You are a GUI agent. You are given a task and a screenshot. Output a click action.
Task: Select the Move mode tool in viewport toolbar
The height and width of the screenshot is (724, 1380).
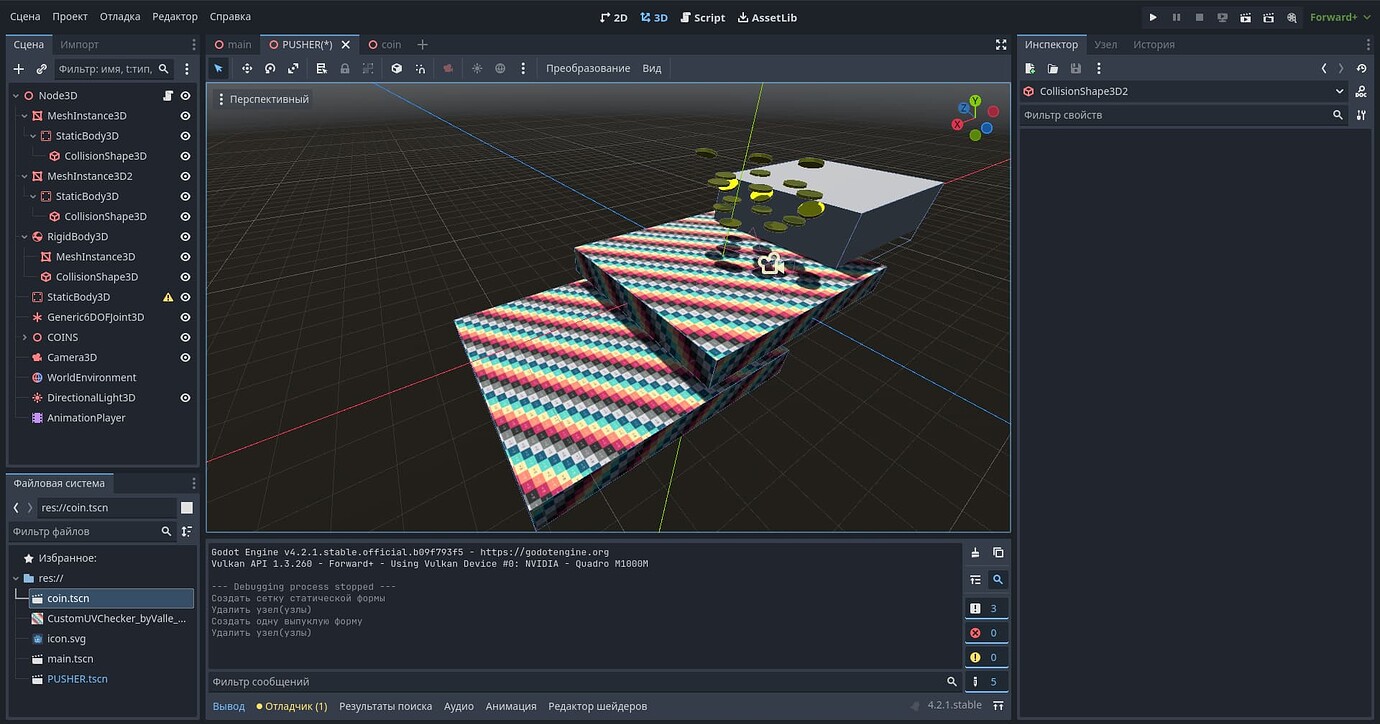click(247, 69)
